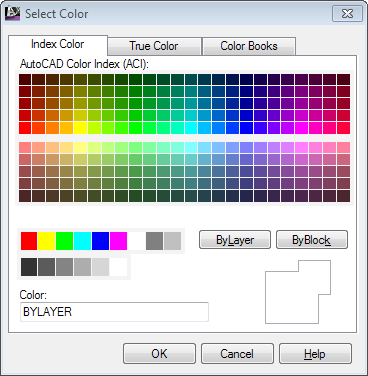
Task: Pick the darkest gray shade swatch
Action: click(x=29, y=267)
